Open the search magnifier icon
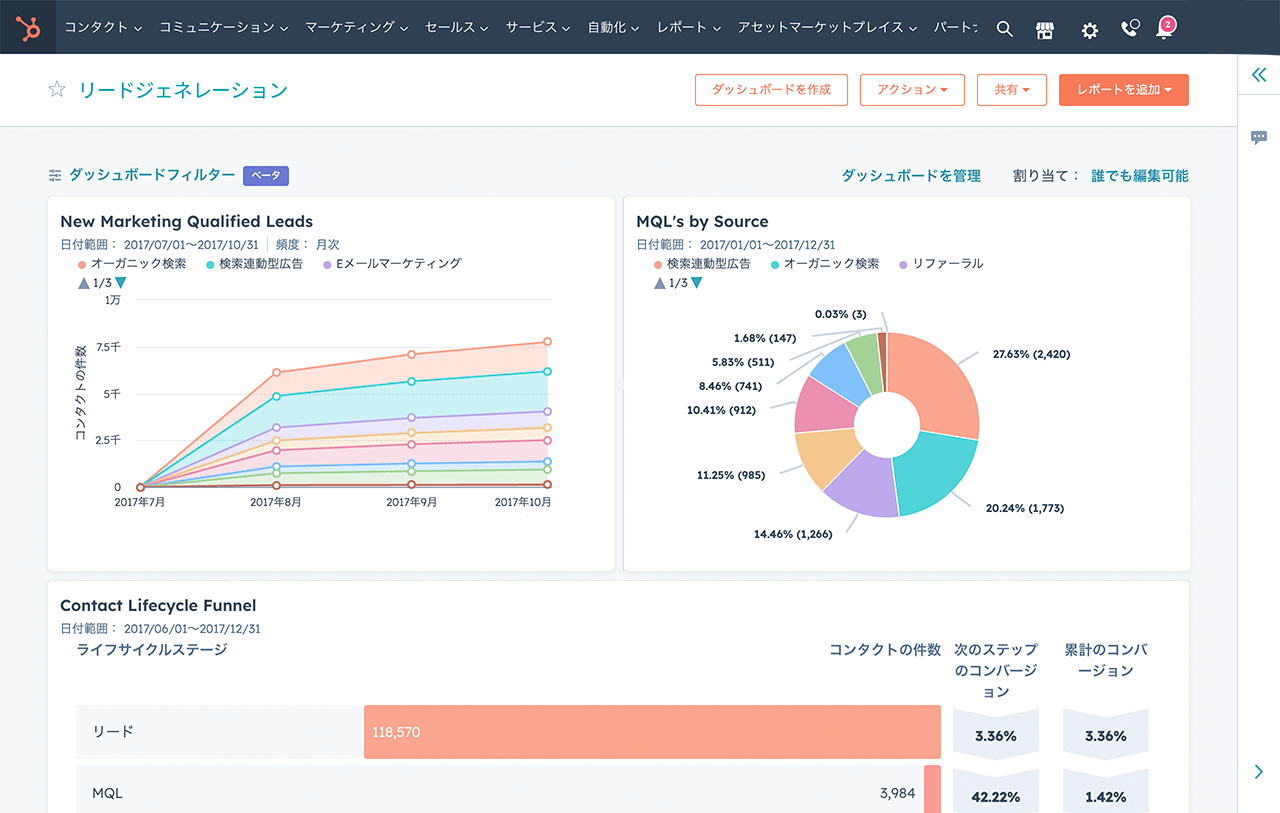Viewport: 1280px width, 813px height. (1005, 29)
